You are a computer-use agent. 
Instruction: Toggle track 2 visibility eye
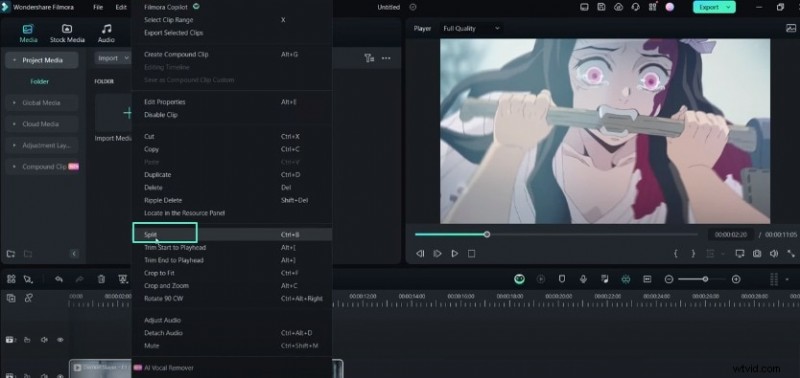coord(60,340)
